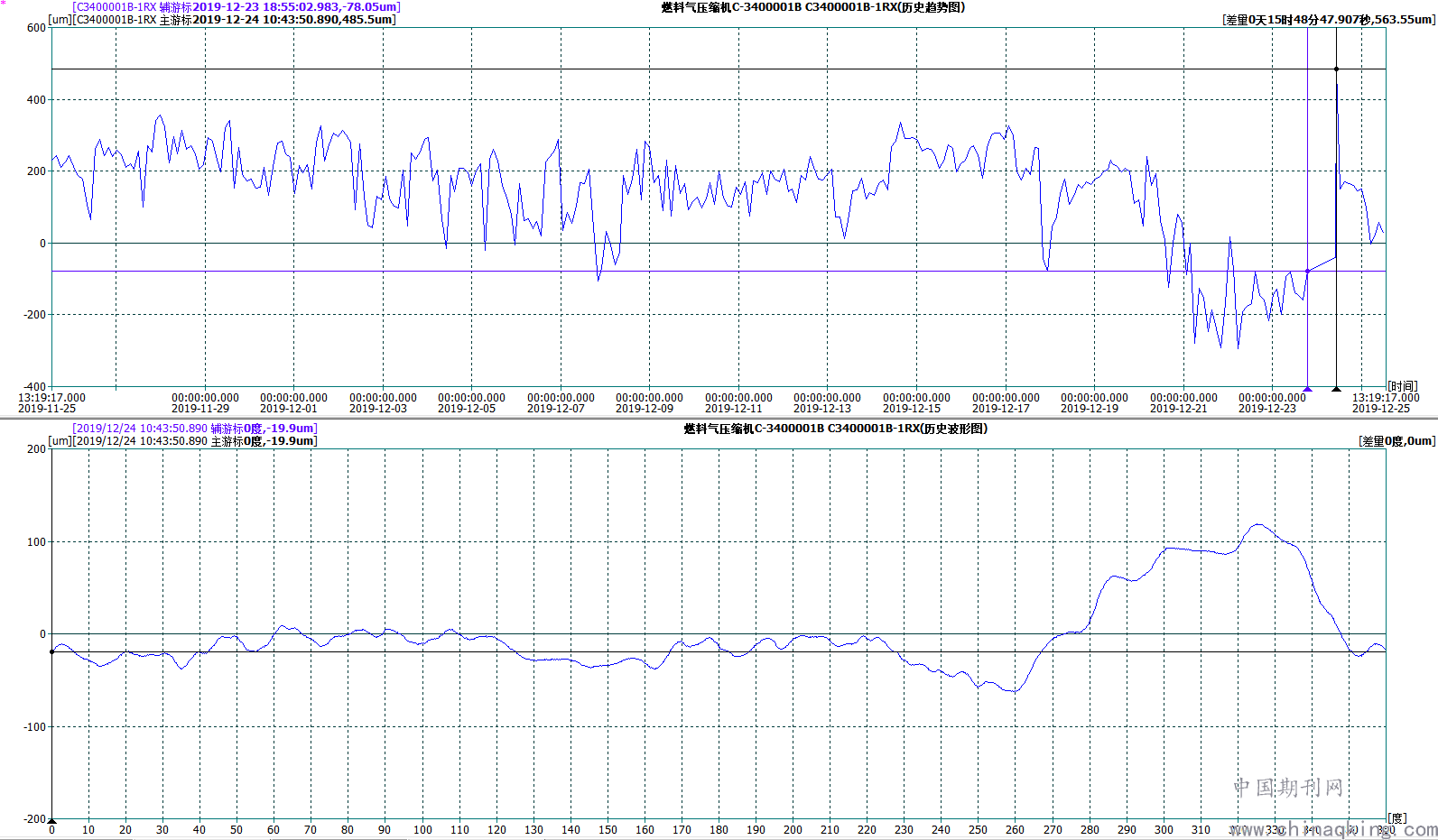1438x840 pixels.
Task: Select the black main cursor triangle on trend time axis
Action: 1336,389
